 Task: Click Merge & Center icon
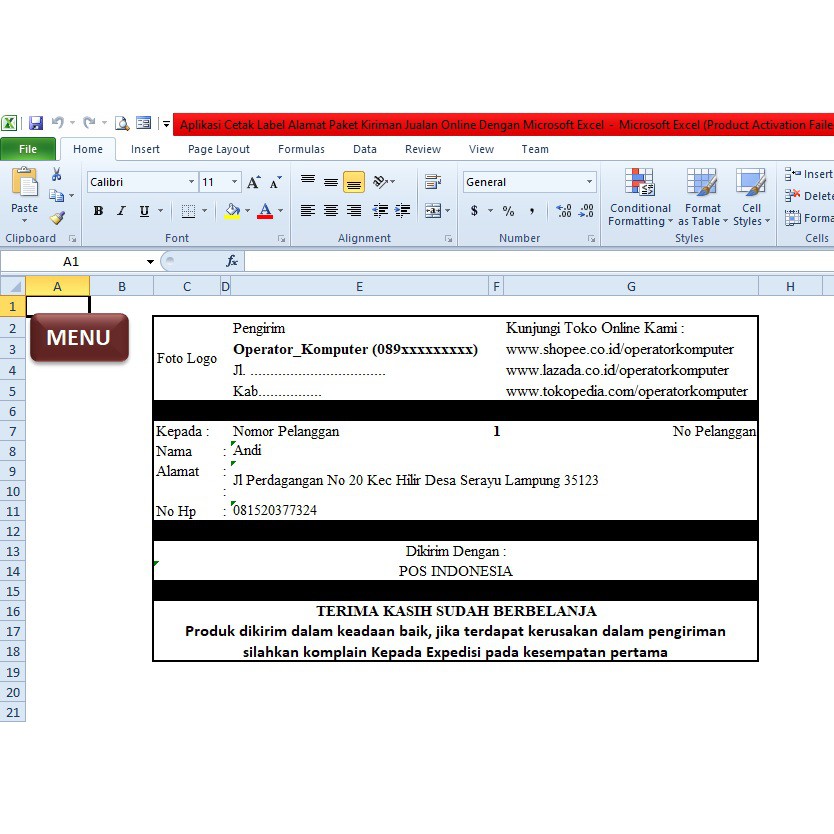[x=433, y=211]
